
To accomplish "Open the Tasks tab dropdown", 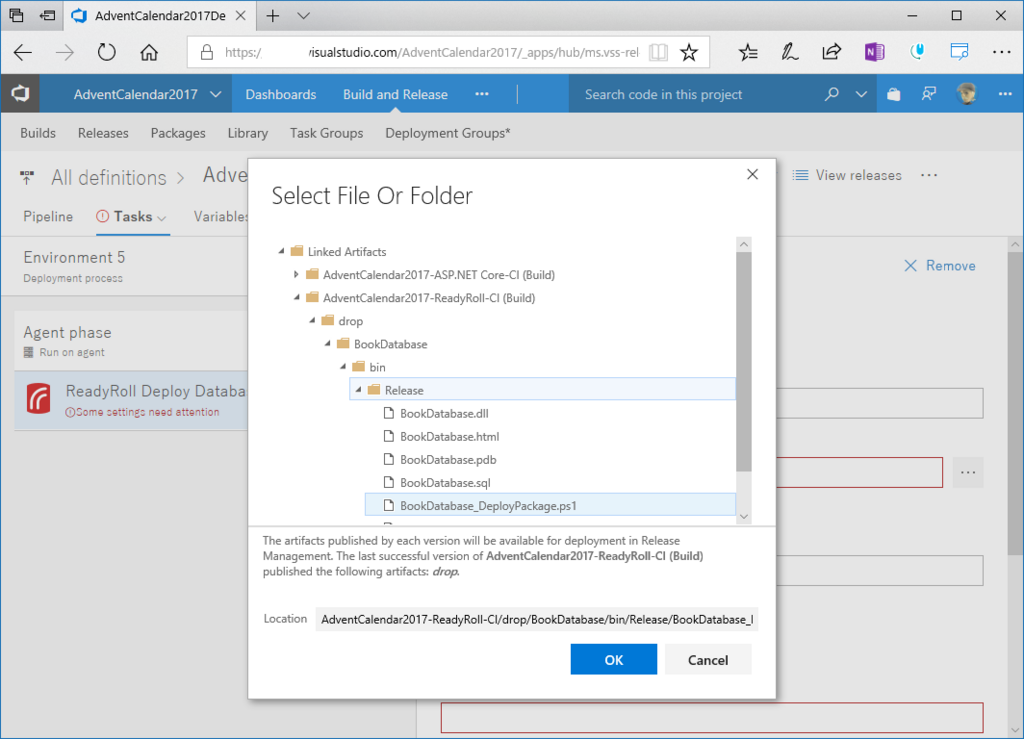I will point(162,218).
